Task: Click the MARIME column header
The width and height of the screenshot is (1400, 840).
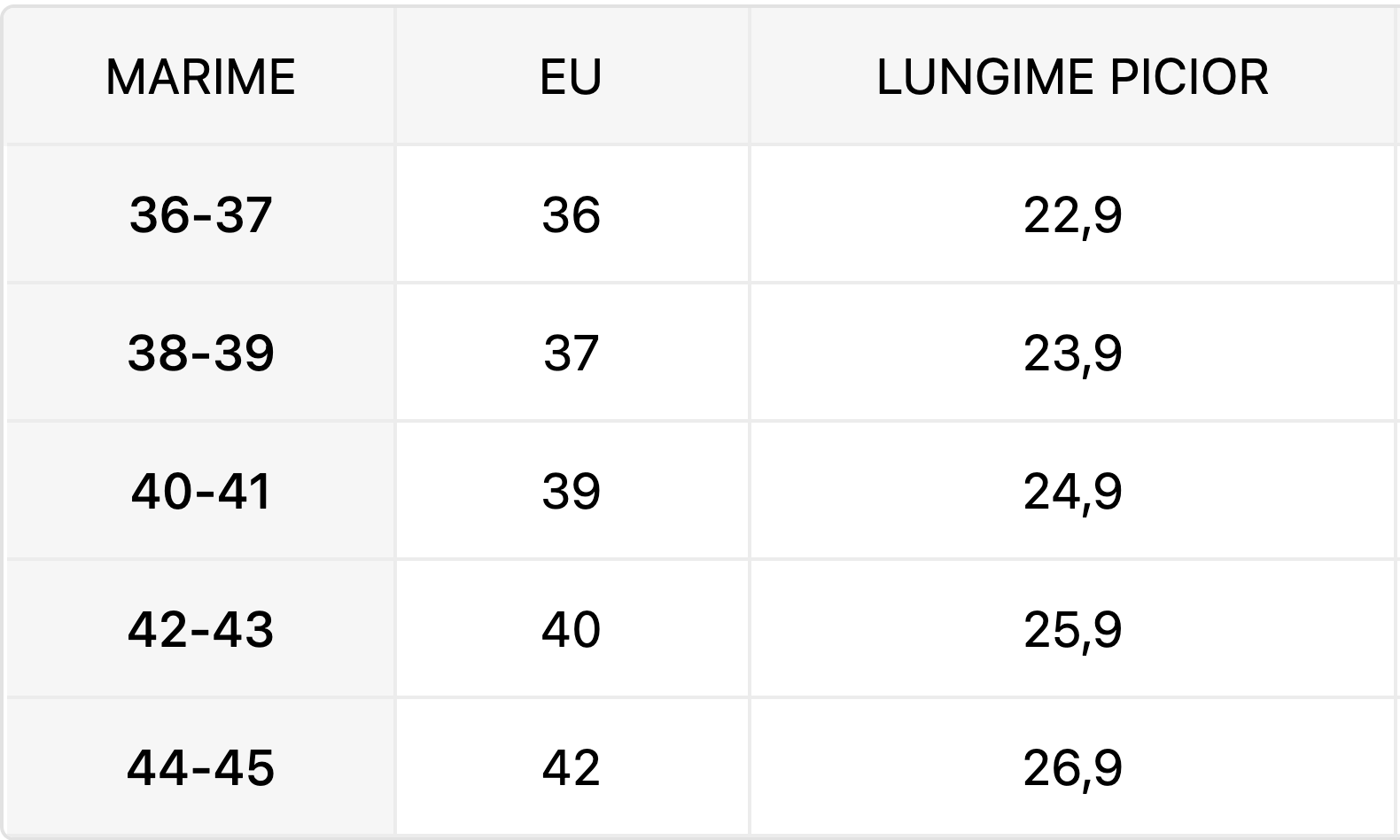Action: pyautogui.click(x=200, y=76)
